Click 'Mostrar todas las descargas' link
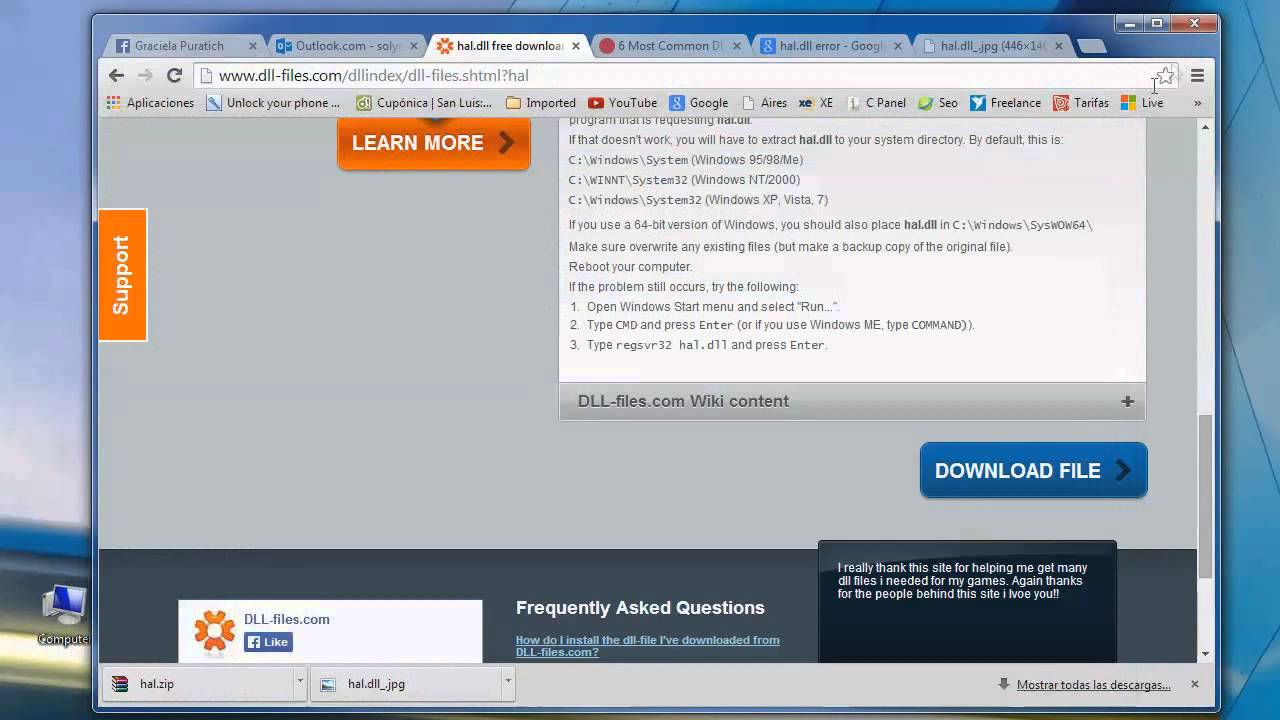The image size is (1280, 720). [1094, 685]
